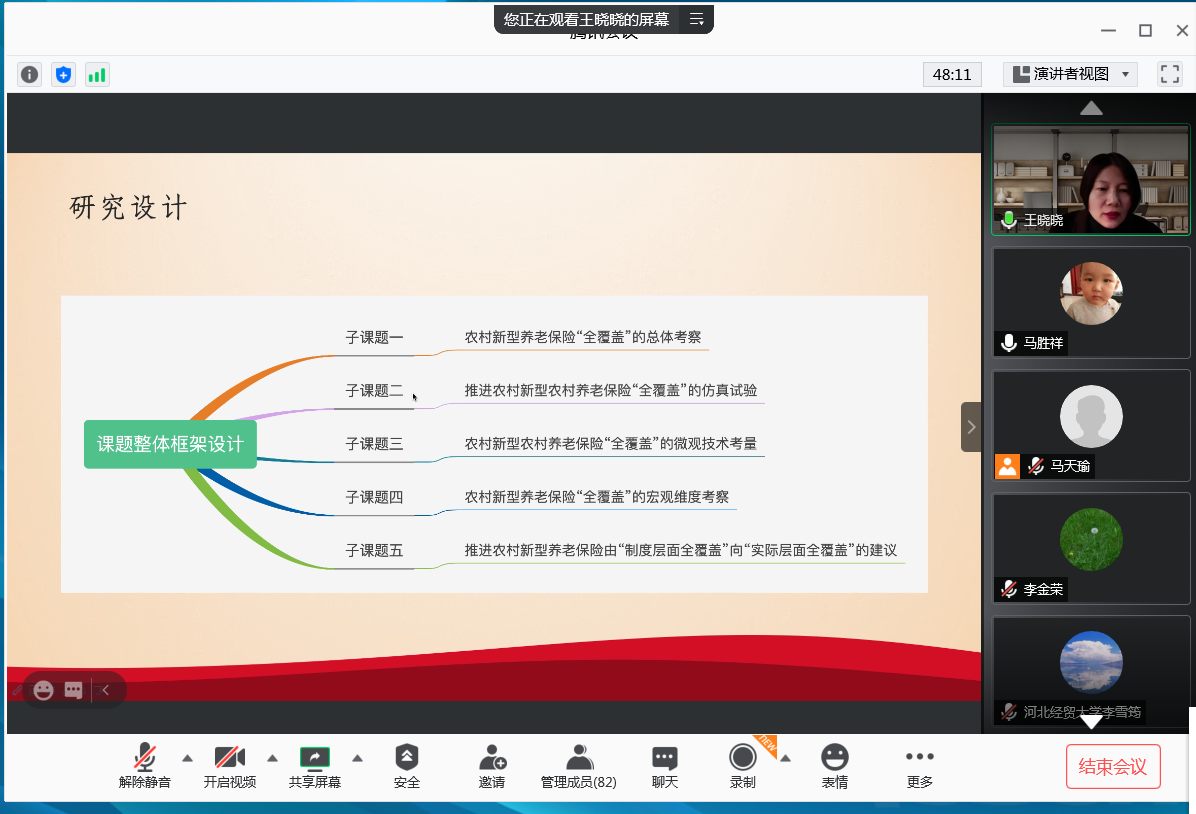This screenshot has height=814, width=1196.
Task: Open the meeting info icon
Action: pos(30,74)
